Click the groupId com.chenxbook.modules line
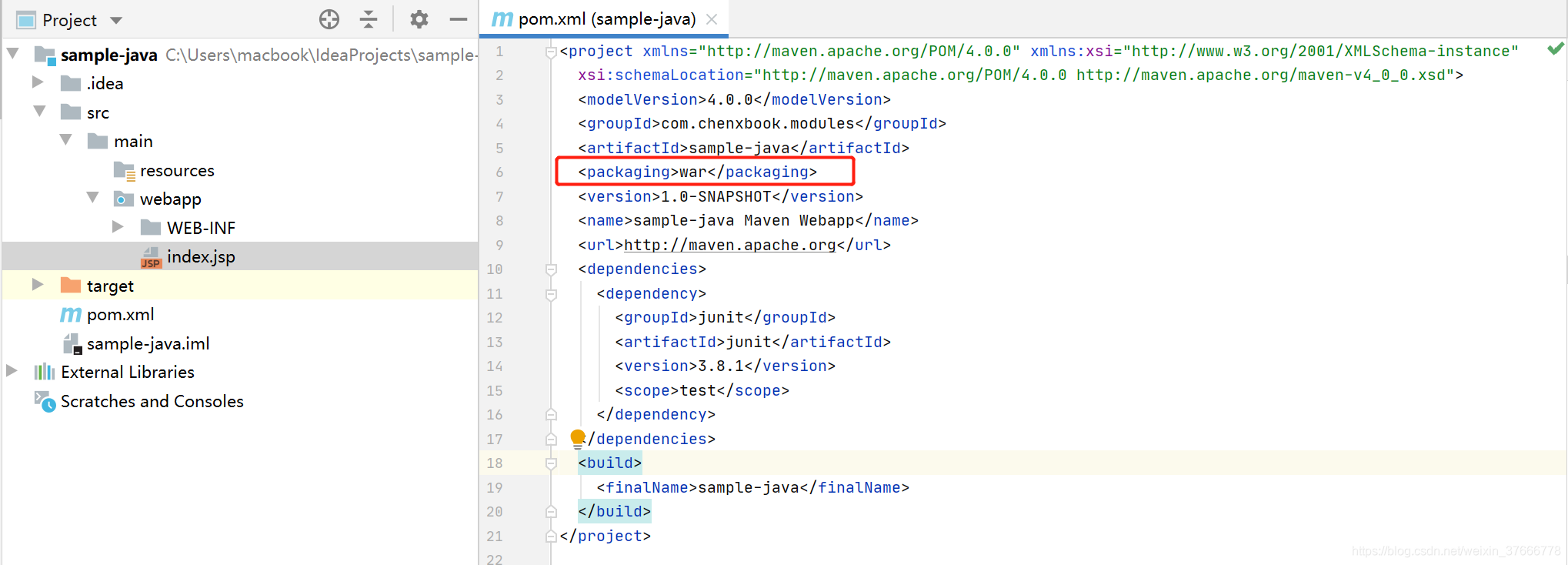Viewport: 1568px width, 565px height. coord(762,123)
